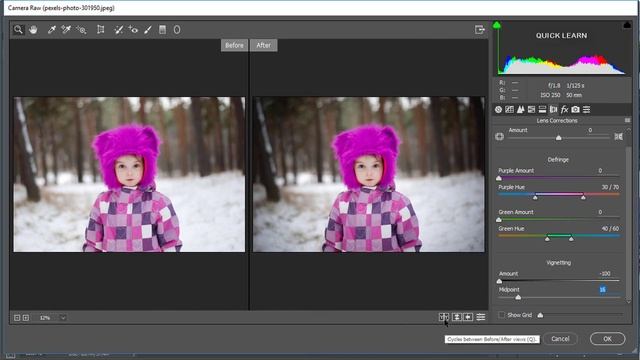Select the Radial Filter tool
This screenshot has height=360, width=640.
tap(177, 29)
